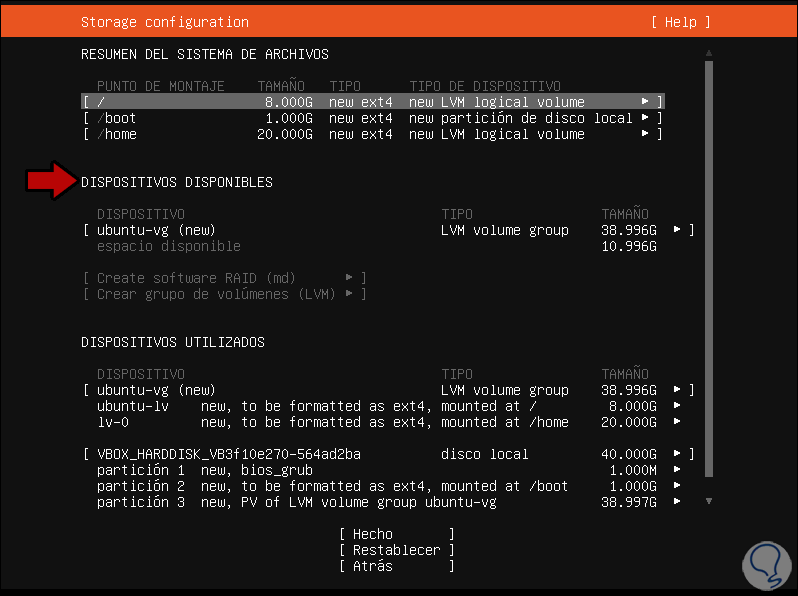Open arrow for used ubuntu-vg volume group

point(678,390)
